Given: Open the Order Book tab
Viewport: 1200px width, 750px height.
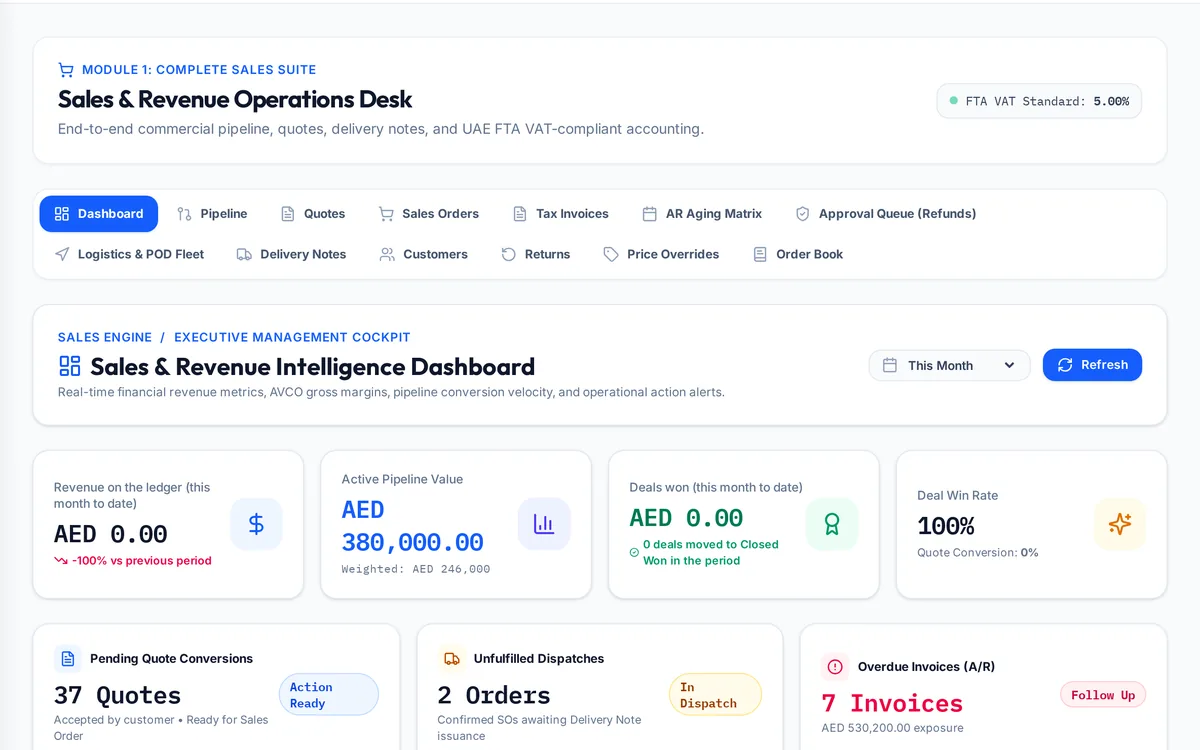Looking at the screenshot, I should (798, 254).
